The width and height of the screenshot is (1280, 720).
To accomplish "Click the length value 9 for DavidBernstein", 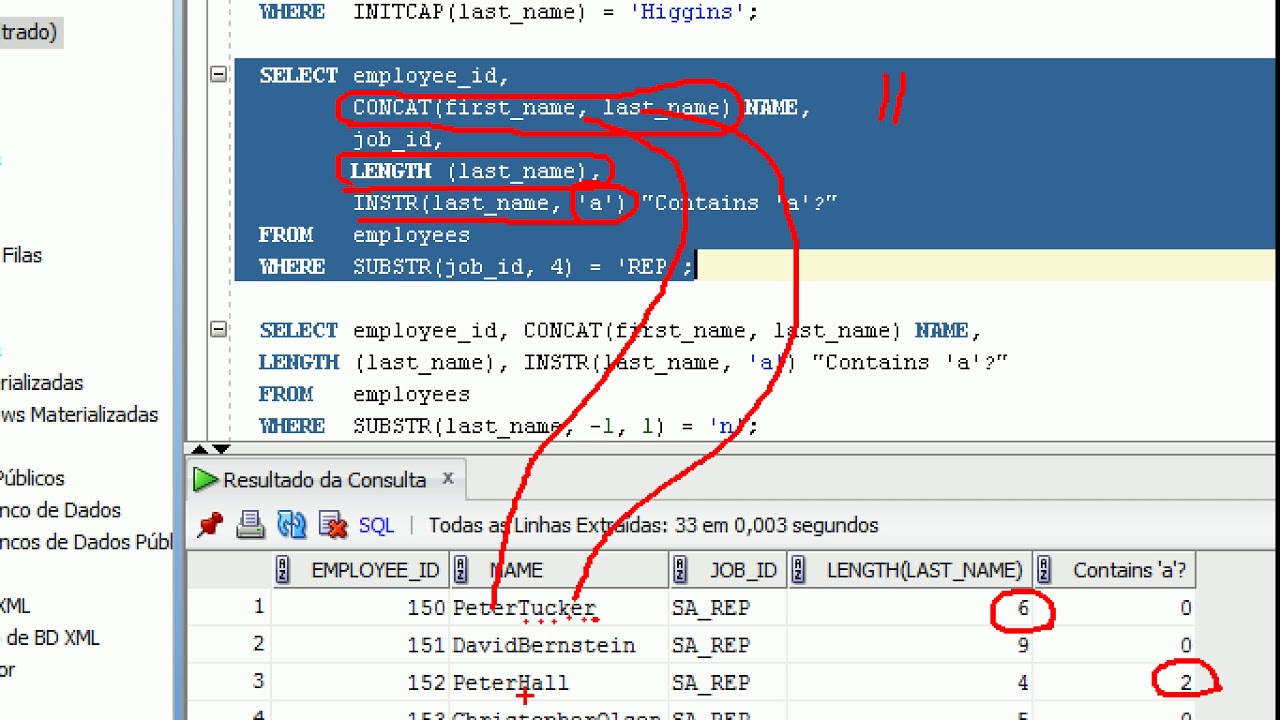I will 910,645.
